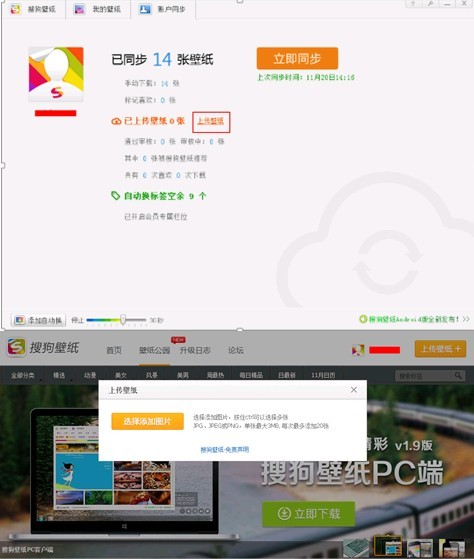Click 上传壁纸 link beside upload count
Screen dimensions: 474x559
(211, 121)
